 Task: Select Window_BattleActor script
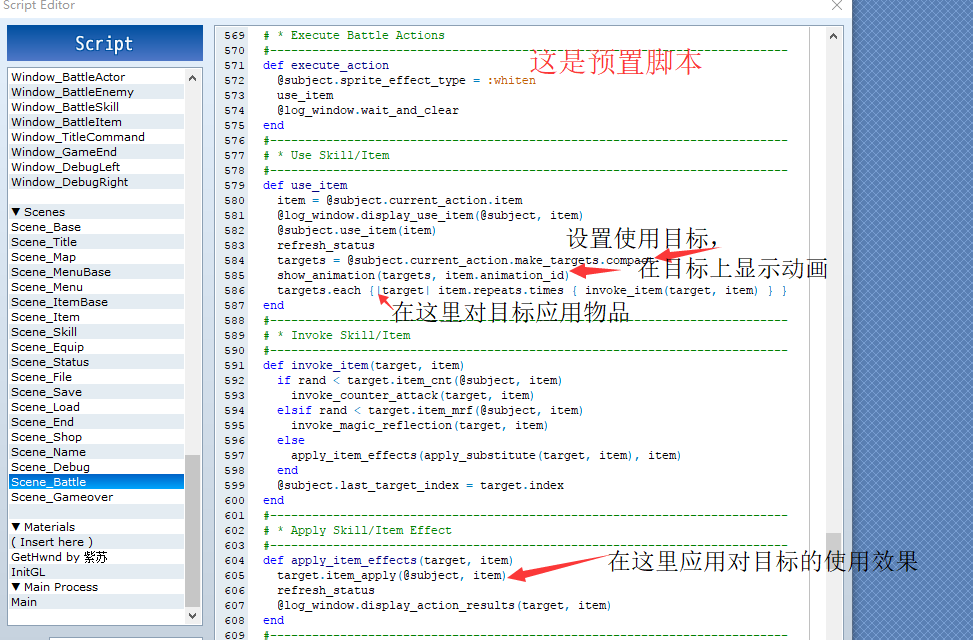(97, 77)
